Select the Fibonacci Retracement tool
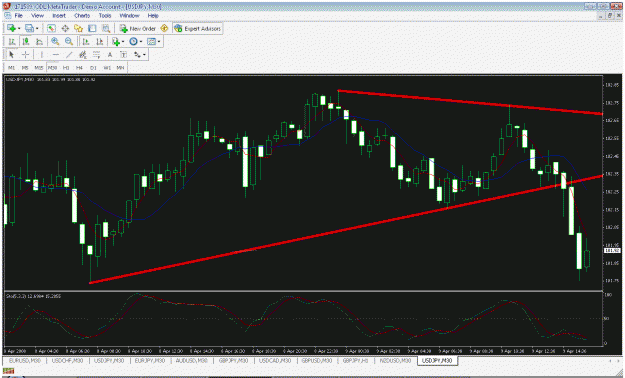 tap(96, 55)
